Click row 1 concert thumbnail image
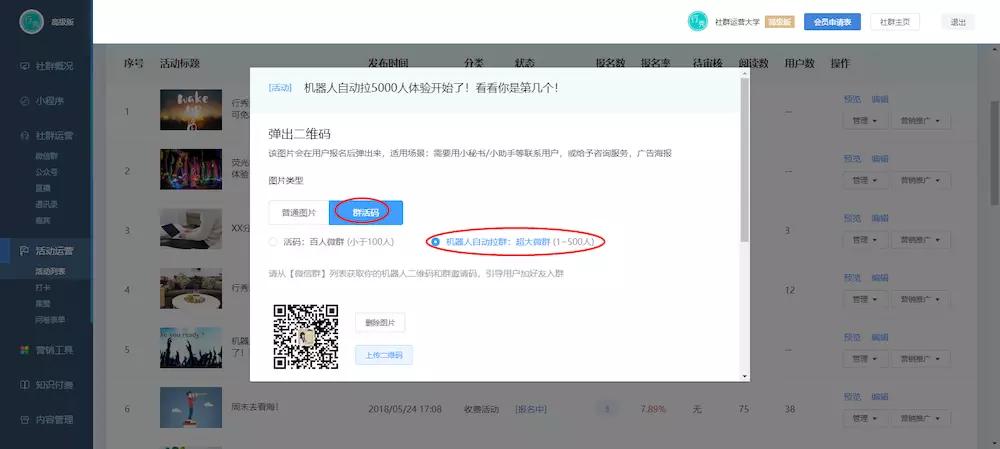Image resolution: width=1000 pixels, height=449 pixels. pos(191,110)
